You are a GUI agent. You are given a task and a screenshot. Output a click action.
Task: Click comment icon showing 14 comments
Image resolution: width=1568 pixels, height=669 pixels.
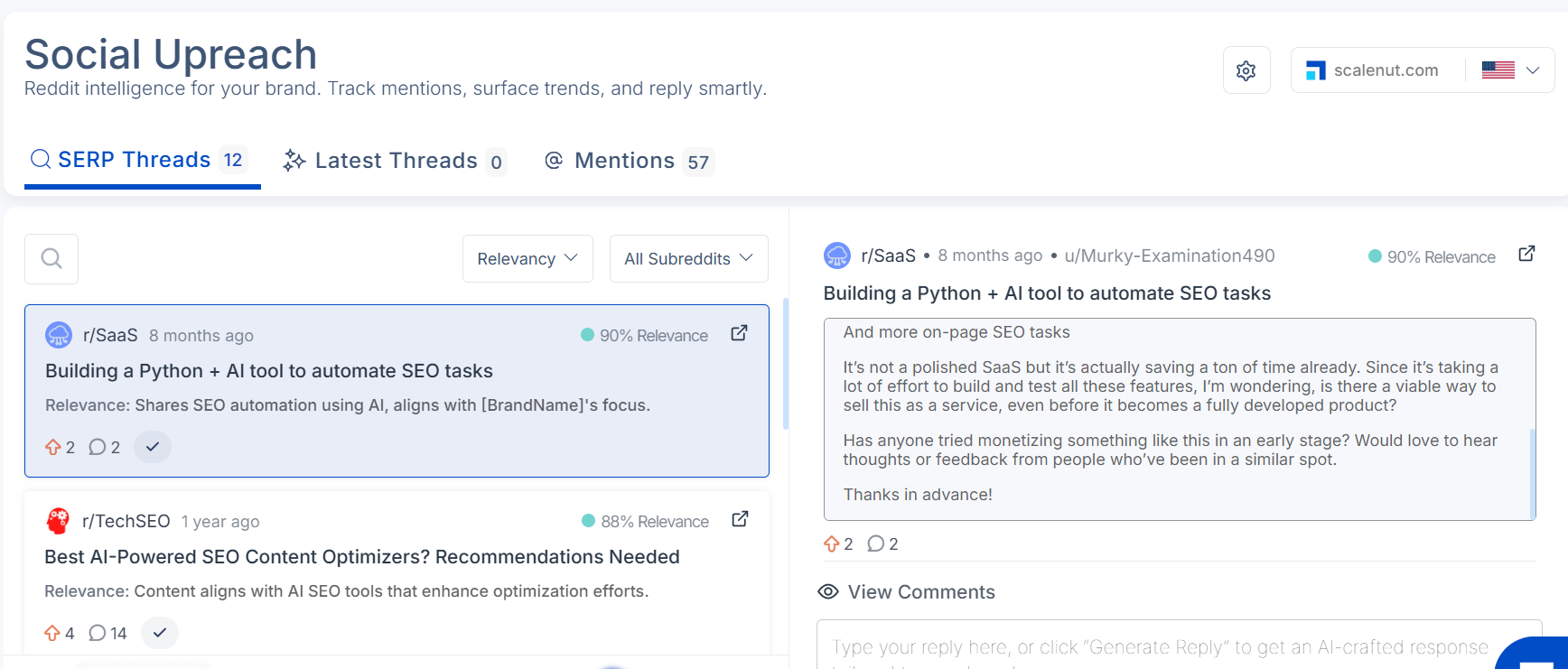(x=98, y=633)
